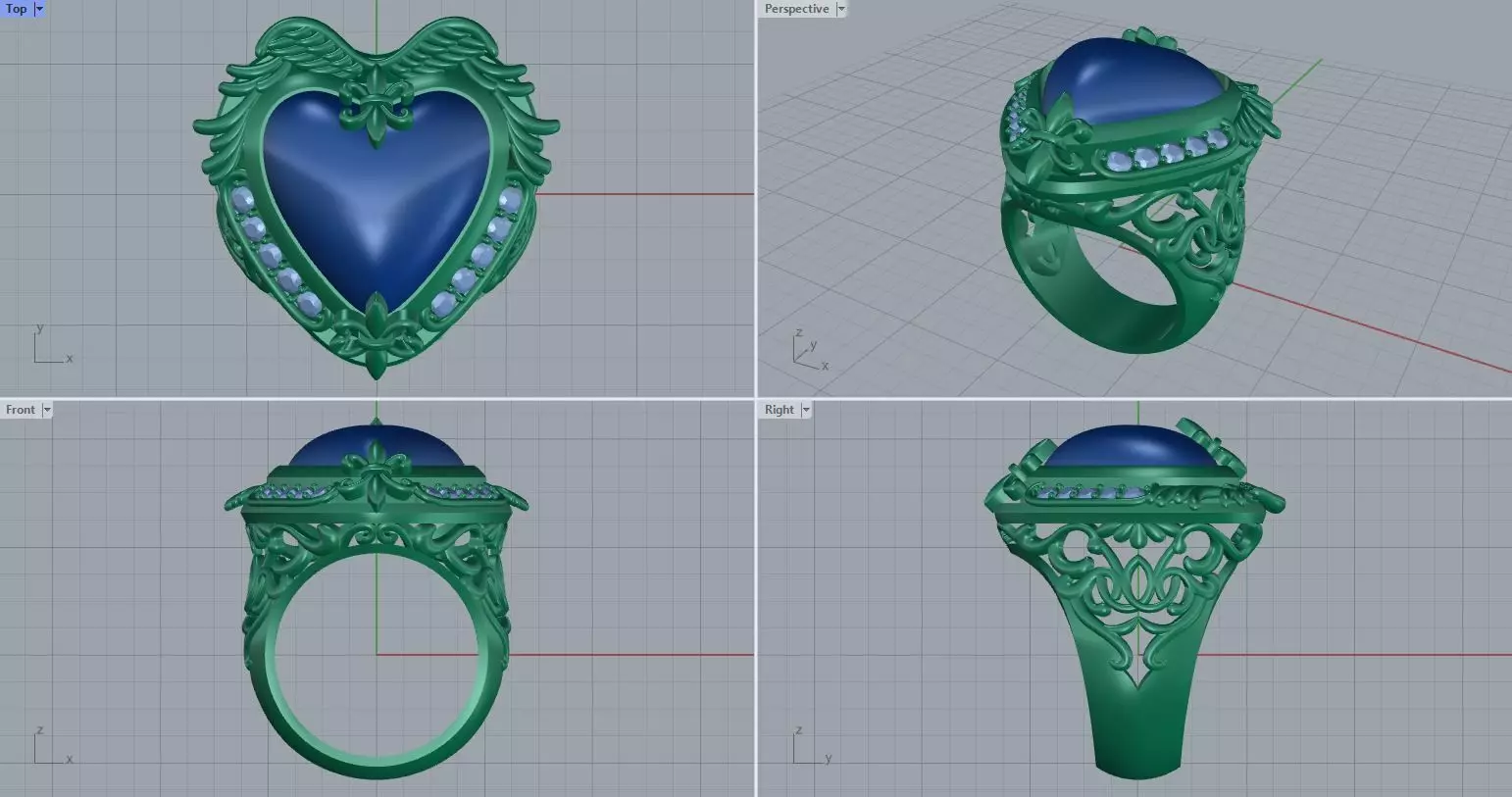Click the Top viewport title label

click(x=17, y=9)
